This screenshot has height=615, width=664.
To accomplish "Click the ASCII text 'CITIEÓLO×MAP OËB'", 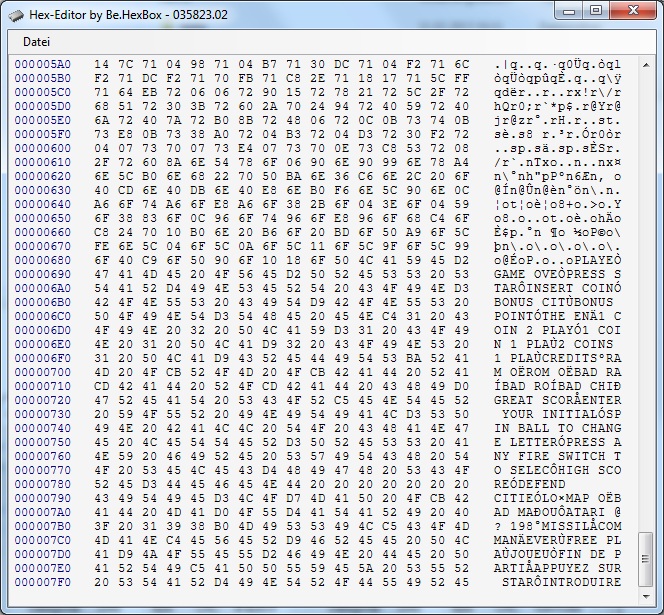I will point(558,497).
